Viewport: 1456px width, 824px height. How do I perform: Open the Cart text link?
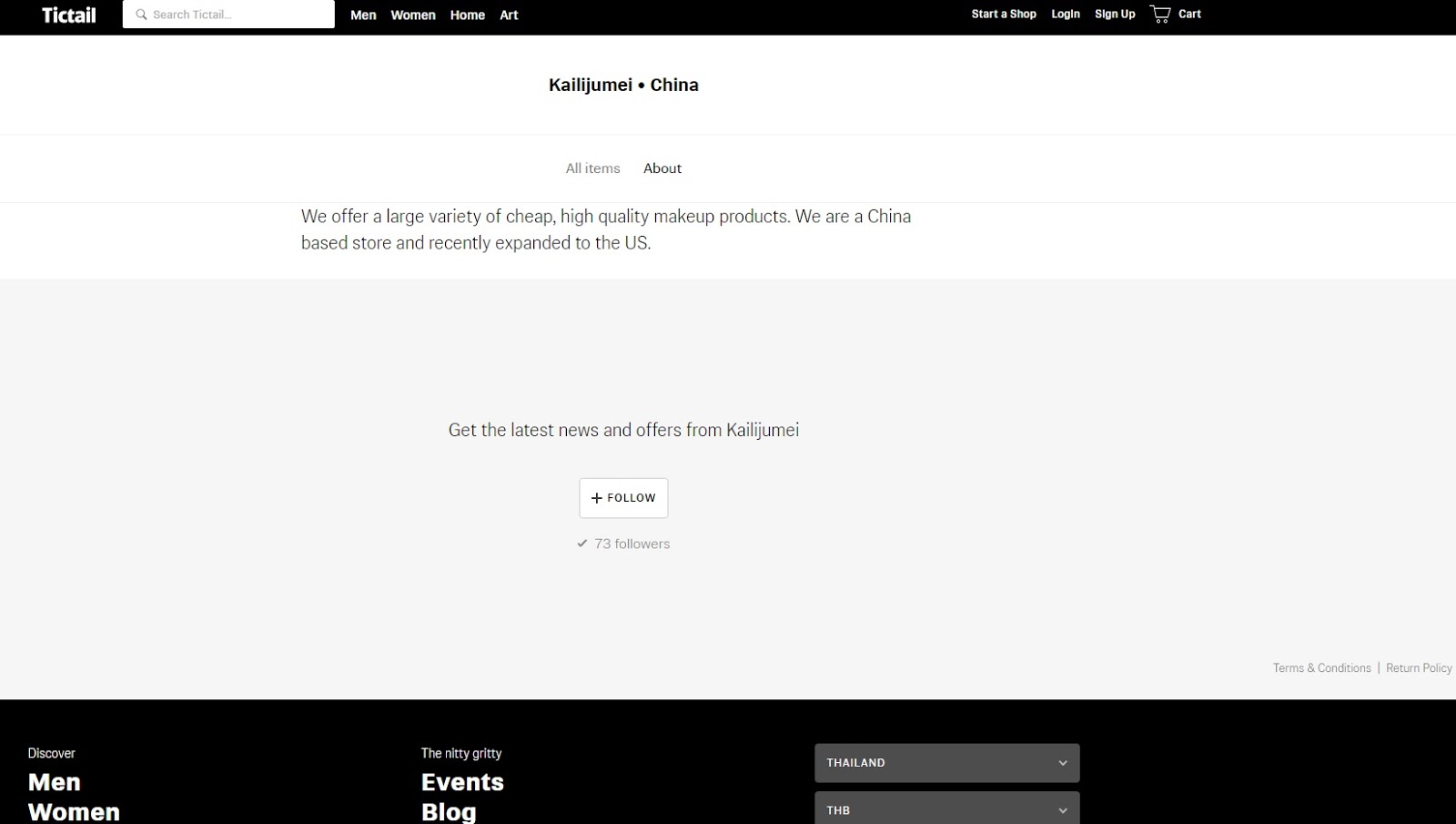pyautogui.click(x=1189, y=15)
